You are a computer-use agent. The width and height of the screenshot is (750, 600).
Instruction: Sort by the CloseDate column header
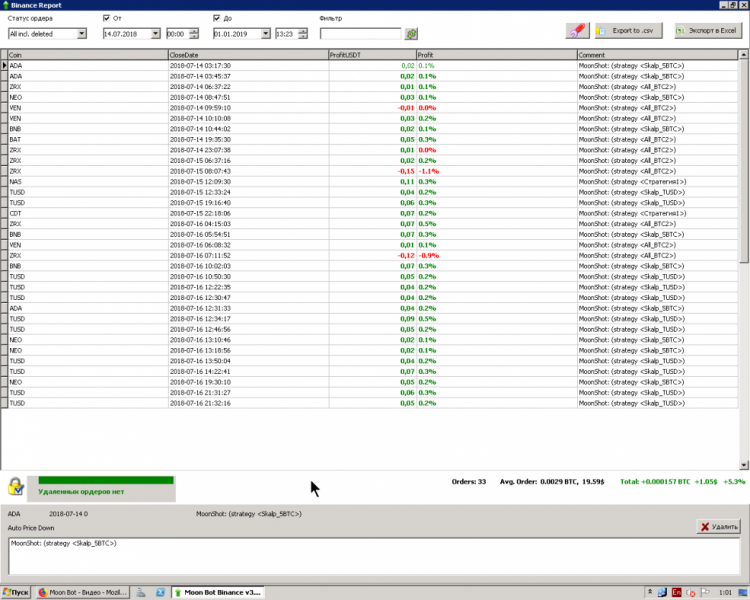pos(248,55)
